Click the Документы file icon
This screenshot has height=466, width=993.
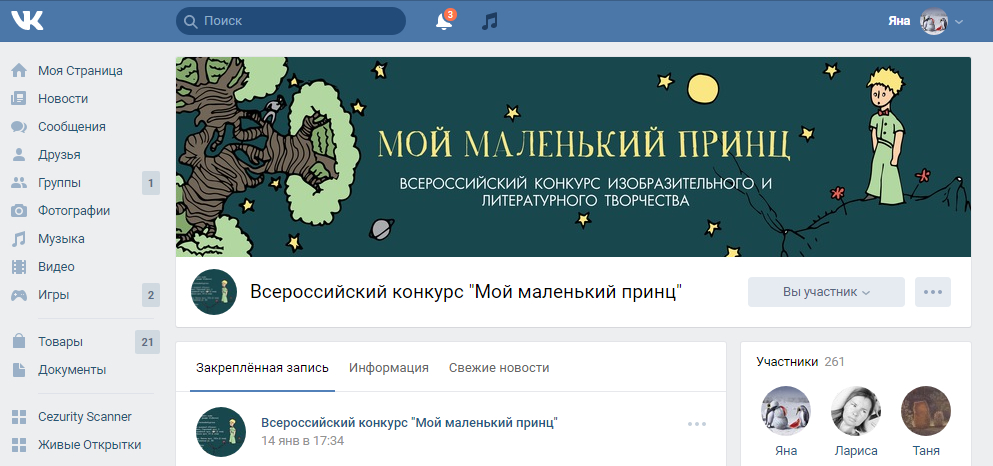pos(19,370)
